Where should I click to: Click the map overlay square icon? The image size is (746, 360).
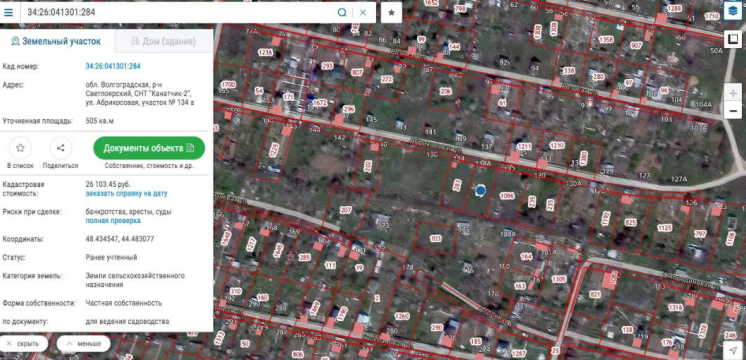(733, 39)
